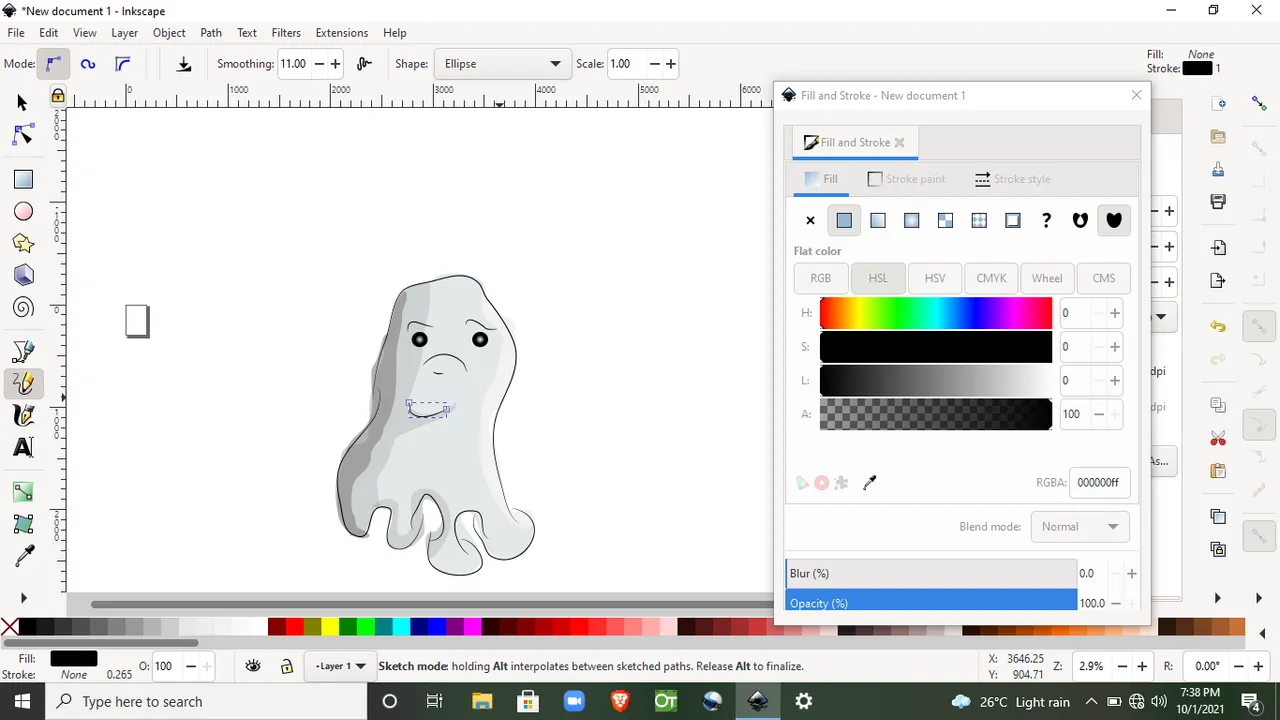The height and width of the screenshot is (720, 1280).
Task: Toggle Layer 1 lock icon
Action: [x=287, y=666]
